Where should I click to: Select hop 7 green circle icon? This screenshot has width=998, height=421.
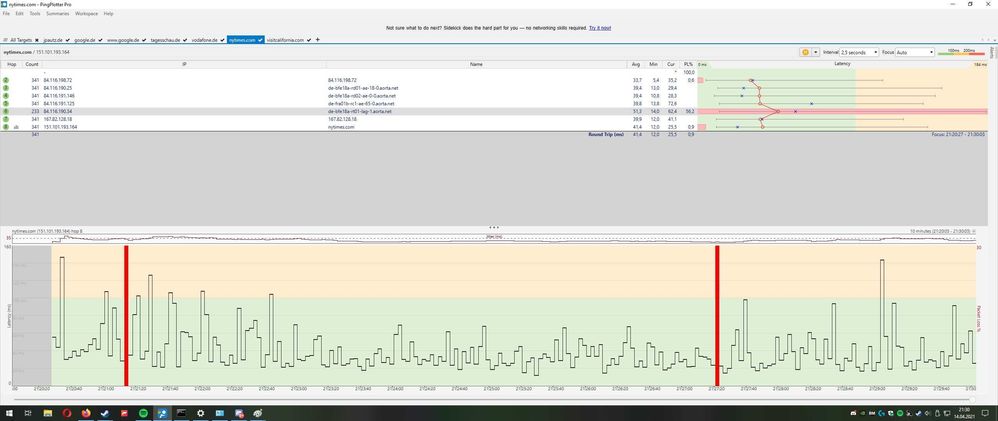click(6, 119)
